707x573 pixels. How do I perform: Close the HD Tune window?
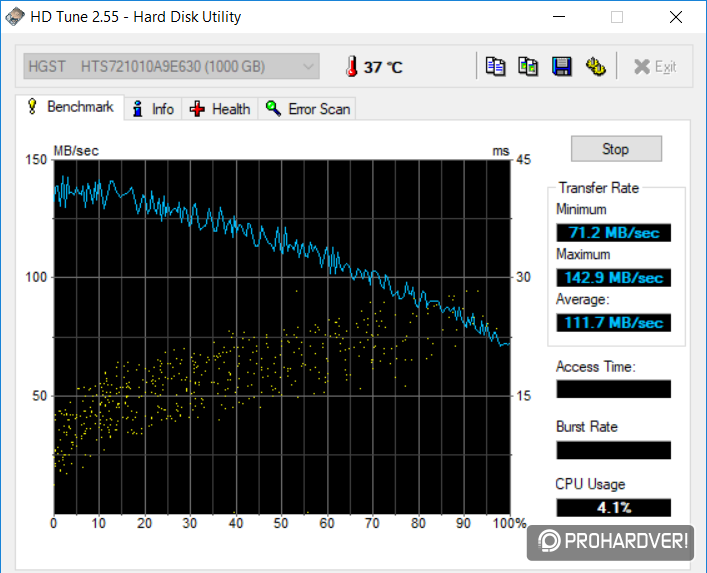pyautogui.click(x=675, y=17)
